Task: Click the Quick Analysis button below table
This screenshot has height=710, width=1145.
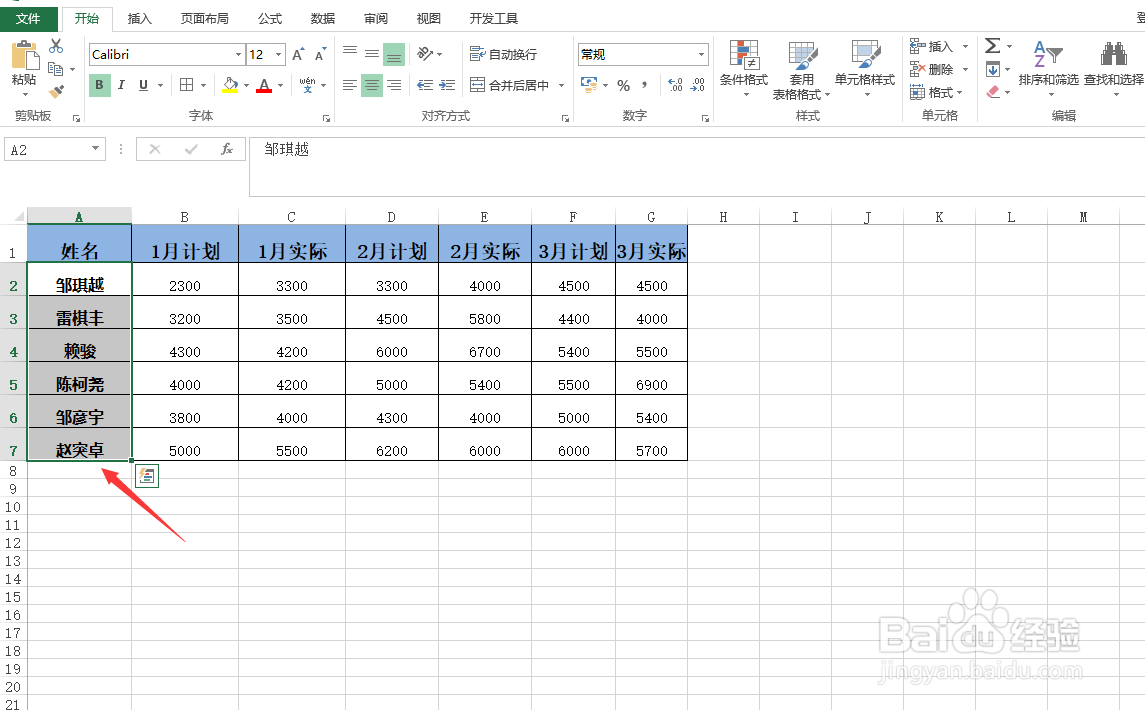Action: [147, 476]
